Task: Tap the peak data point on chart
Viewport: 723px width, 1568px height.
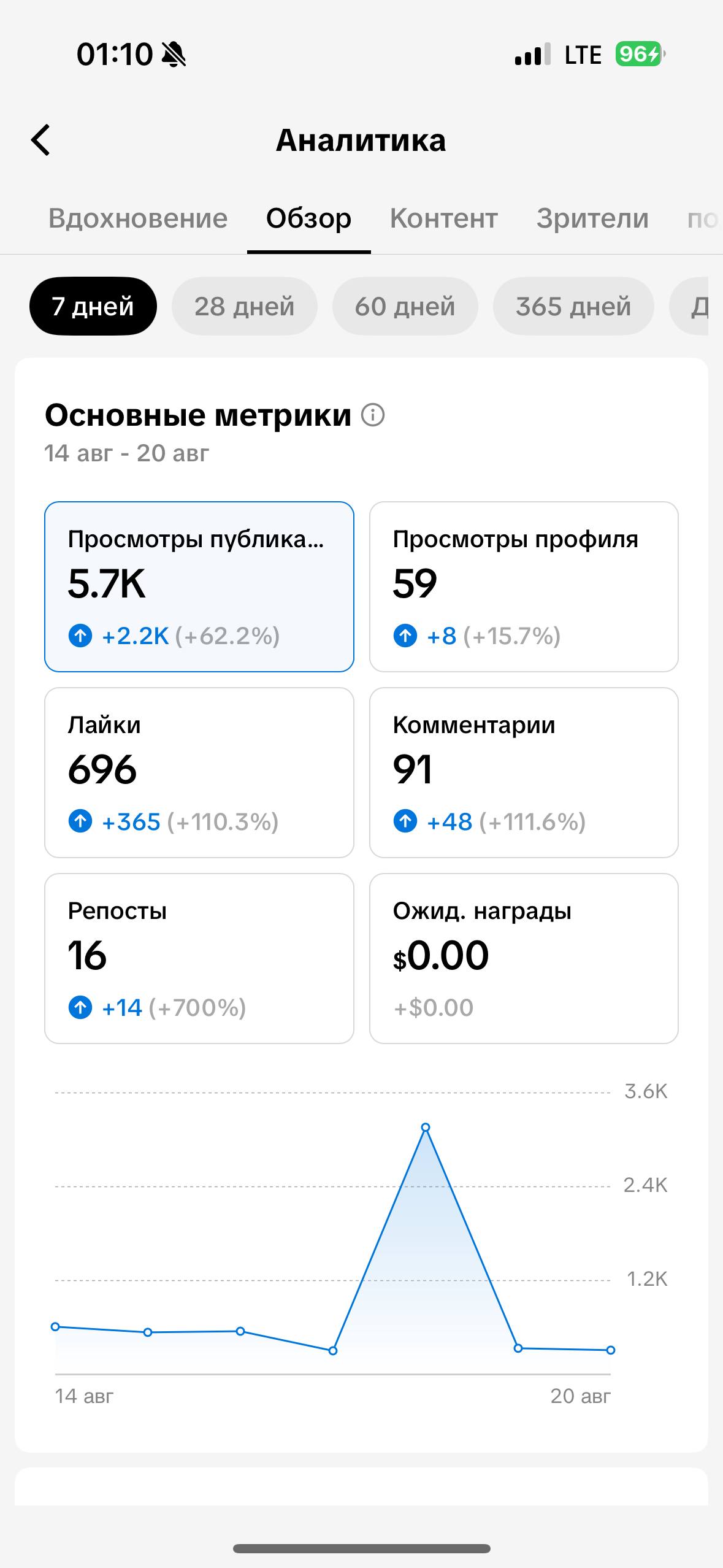Action: (426, 1127)
